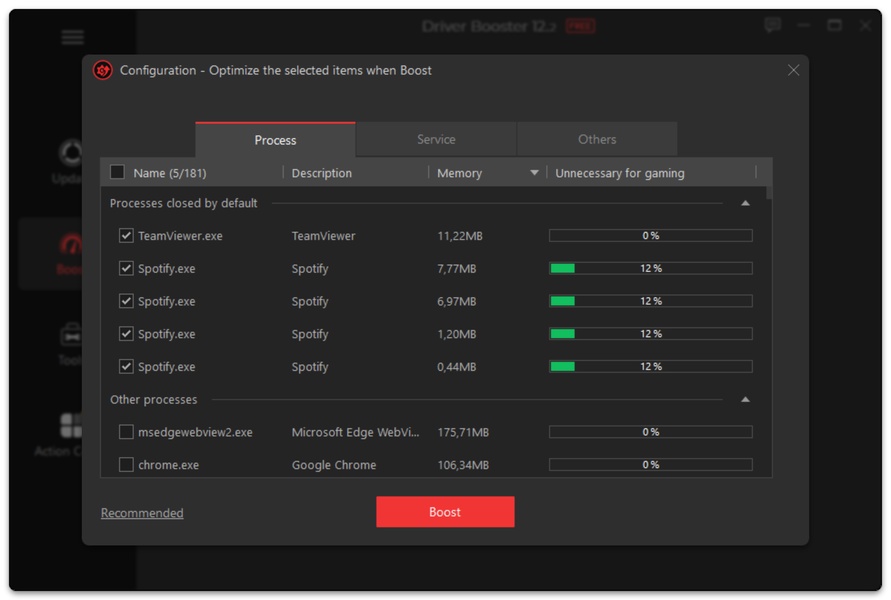Click the Recommended link
The height and width of the screenshot is (600, 891).
coord(142,513)
